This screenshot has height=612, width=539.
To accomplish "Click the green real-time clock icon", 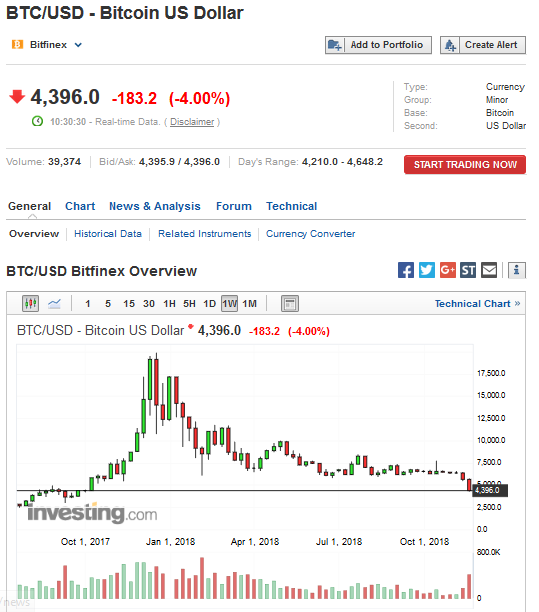I will pyautogui.click(x=37, y=121).
